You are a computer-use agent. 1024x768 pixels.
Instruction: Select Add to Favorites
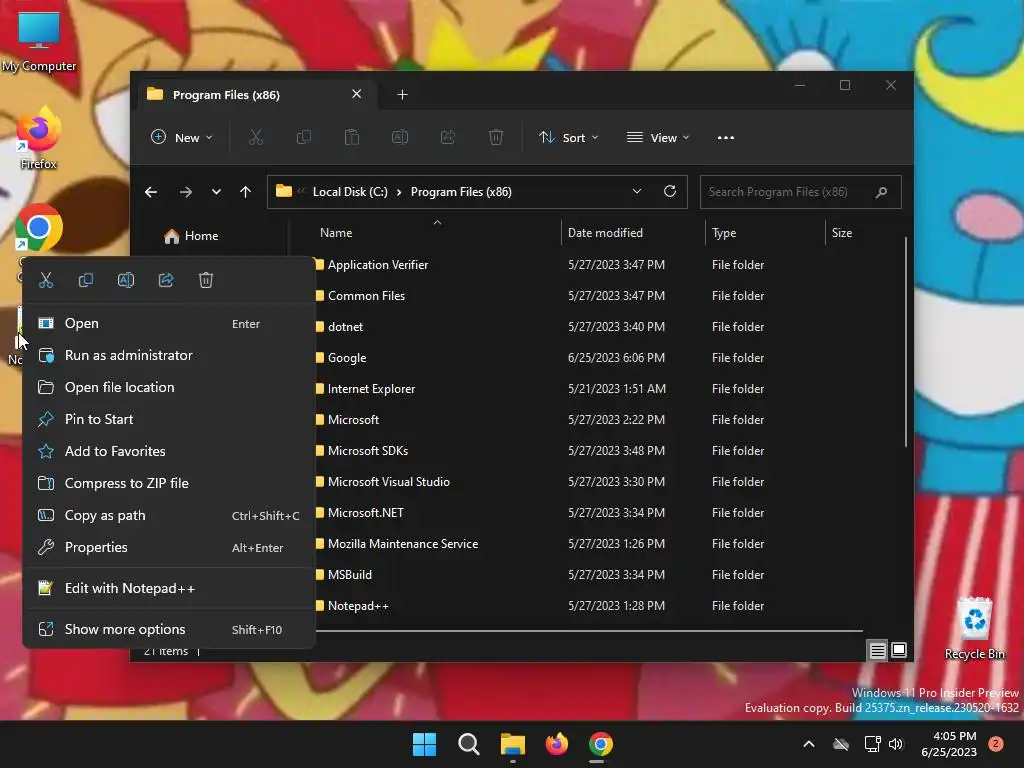(x=168, y=451)
